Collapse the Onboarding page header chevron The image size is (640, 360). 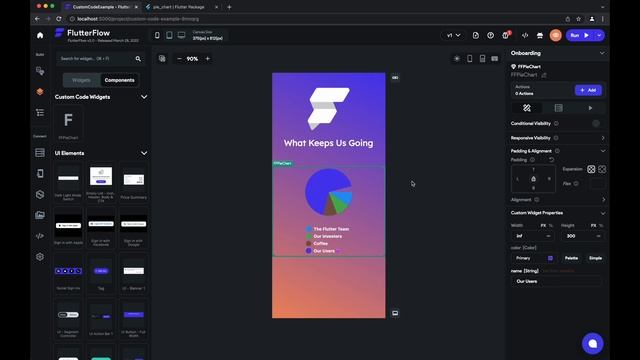coord(602,53)
